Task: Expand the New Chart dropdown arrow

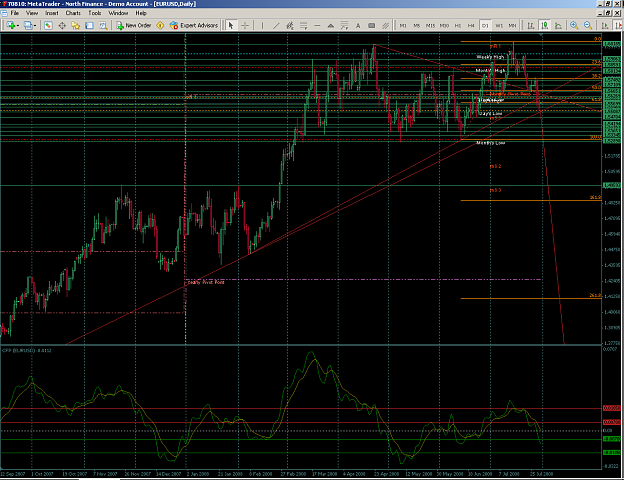Action: pyautogui.click(x=18, y=26)
